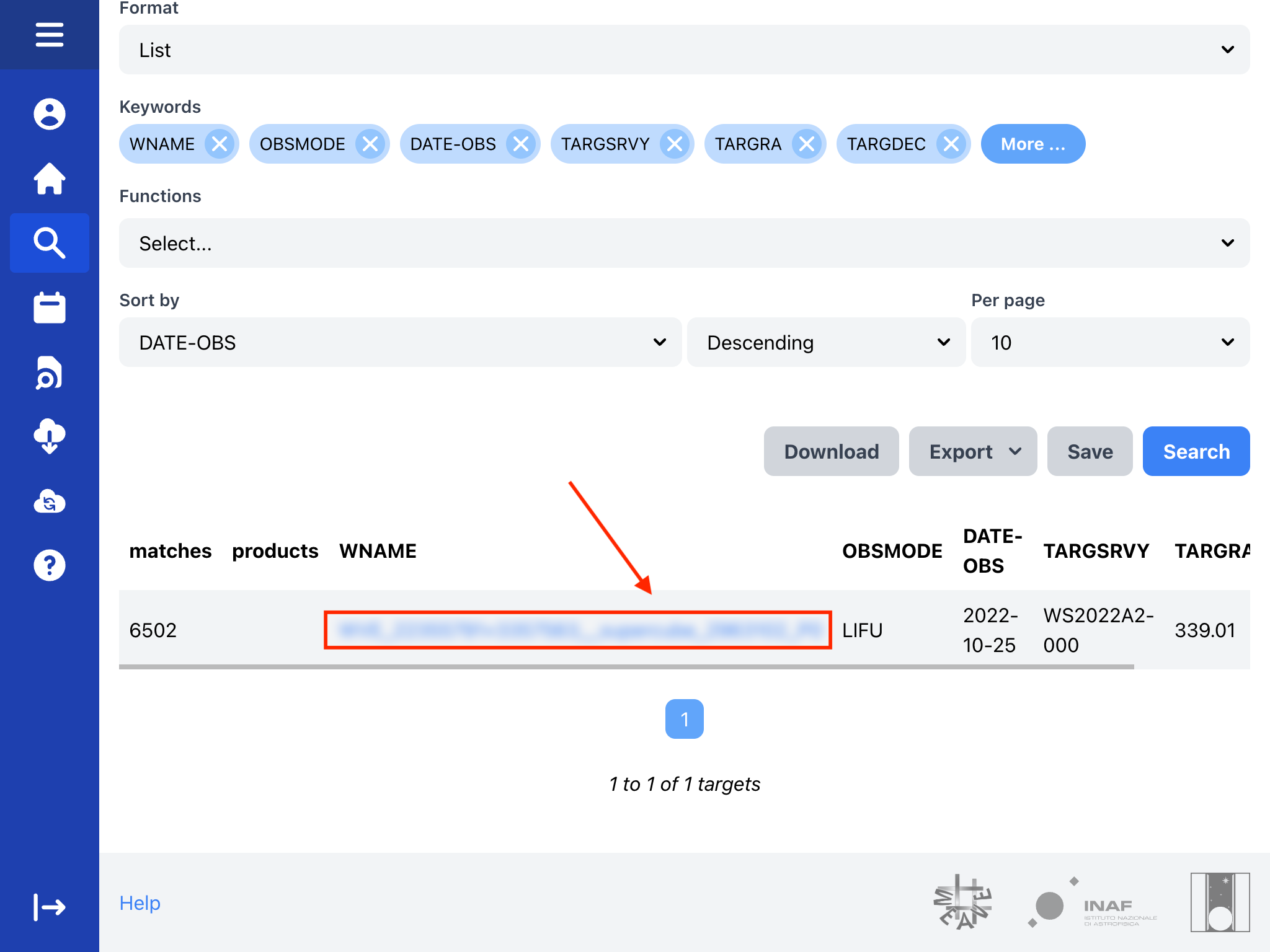Click the 2022-10-25 date cell

[x=991, y=630]
